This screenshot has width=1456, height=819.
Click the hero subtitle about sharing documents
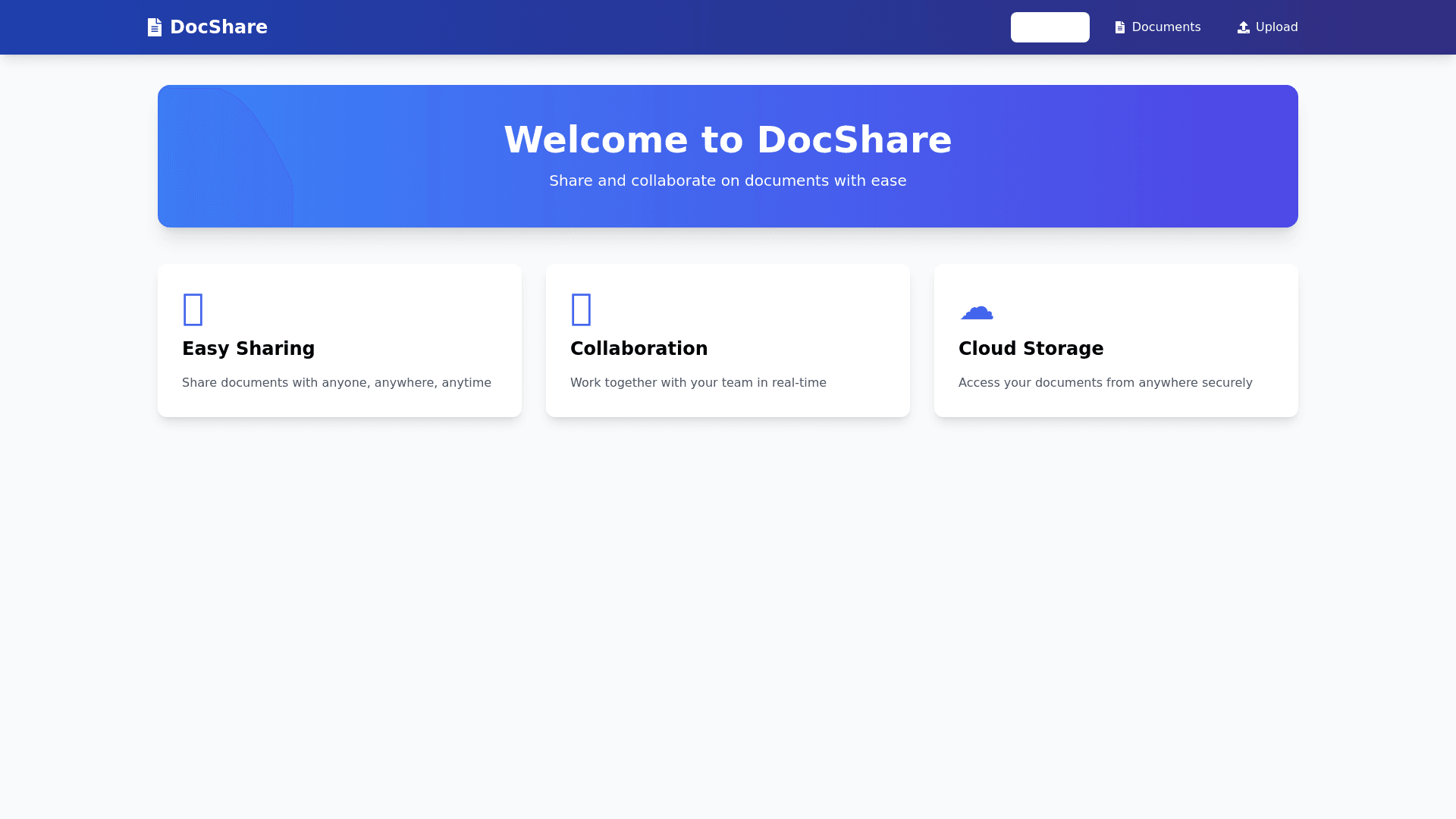click(727, 181)
